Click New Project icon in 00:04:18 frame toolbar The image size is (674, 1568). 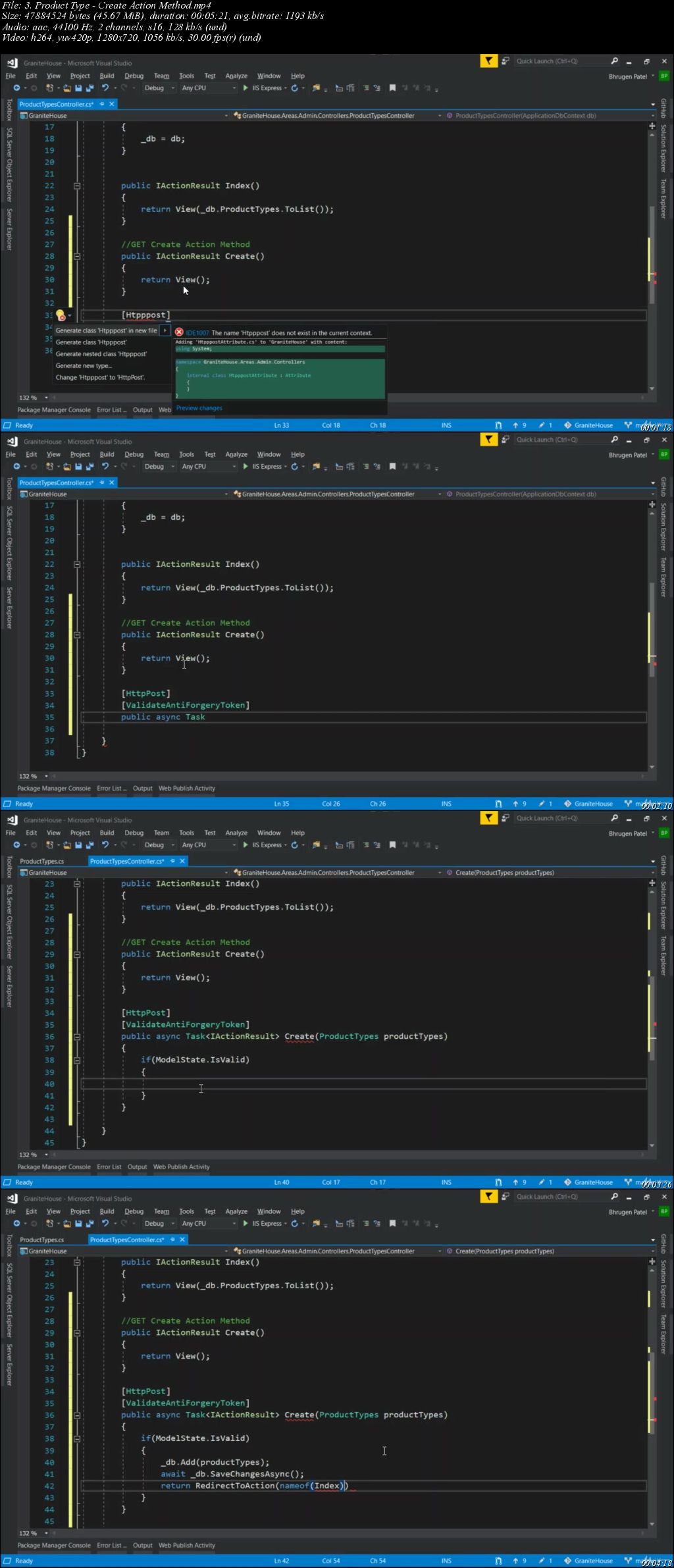pyautogui.click(x=49, y=1224)
